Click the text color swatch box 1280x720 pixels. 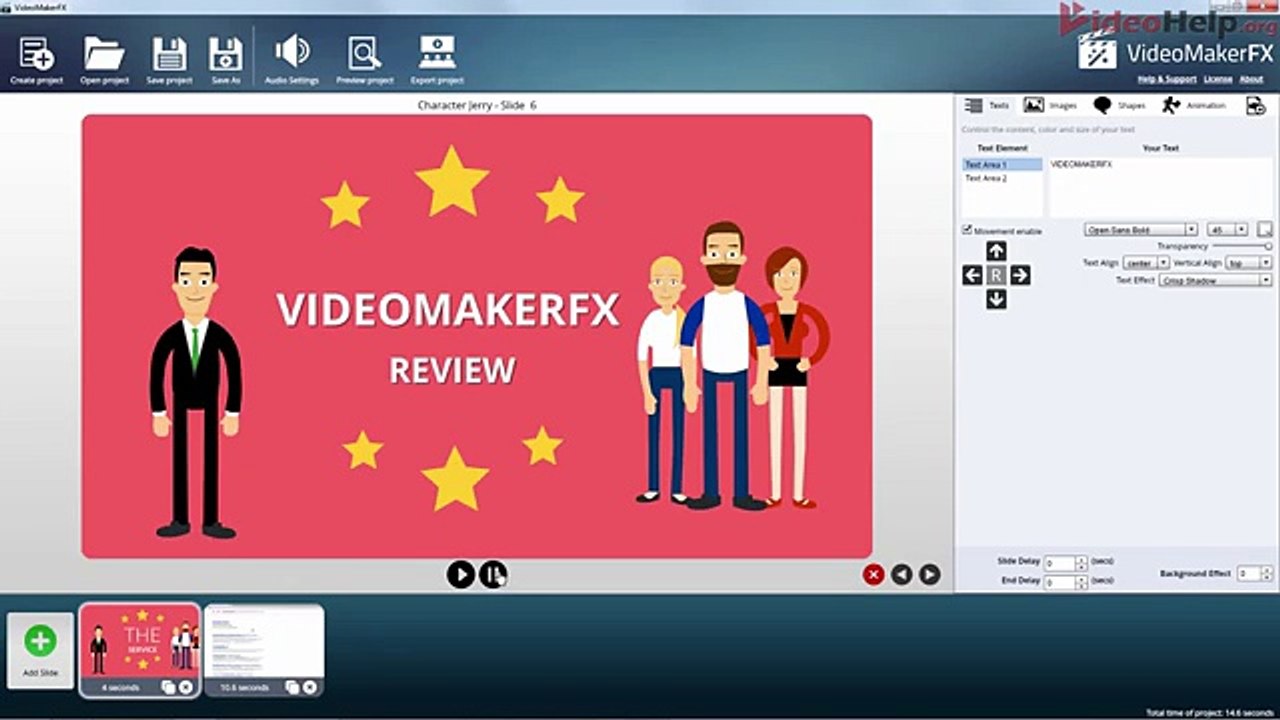point(1265,230)
